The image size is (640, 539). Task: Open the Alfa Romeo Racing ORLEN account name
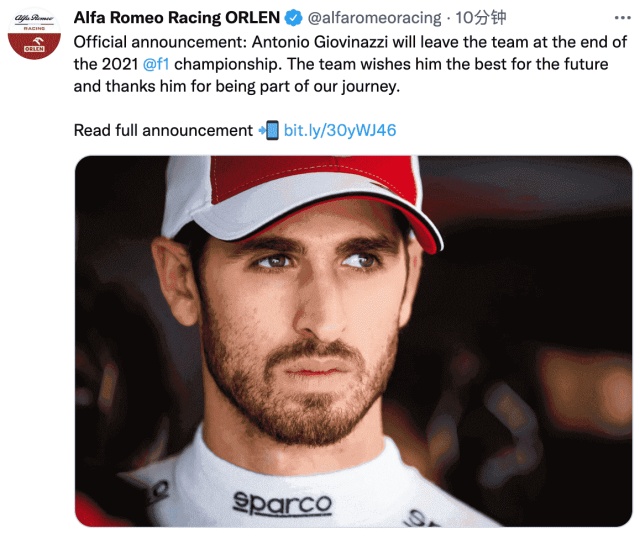coord(176,17)
